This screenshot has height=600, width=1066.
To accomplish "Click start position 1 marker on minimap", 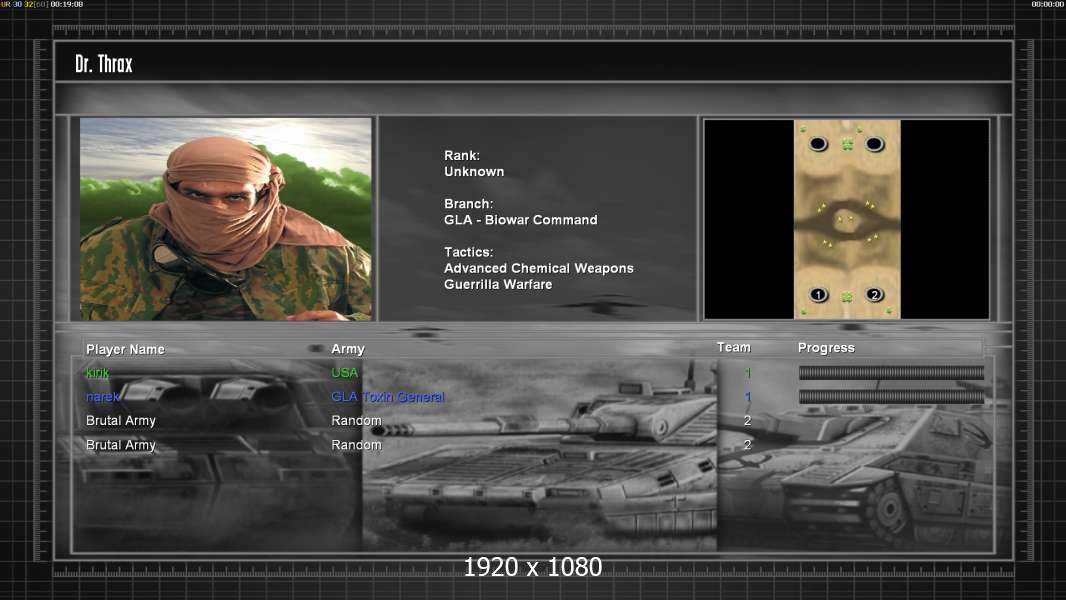I will [x=819, y=295].
